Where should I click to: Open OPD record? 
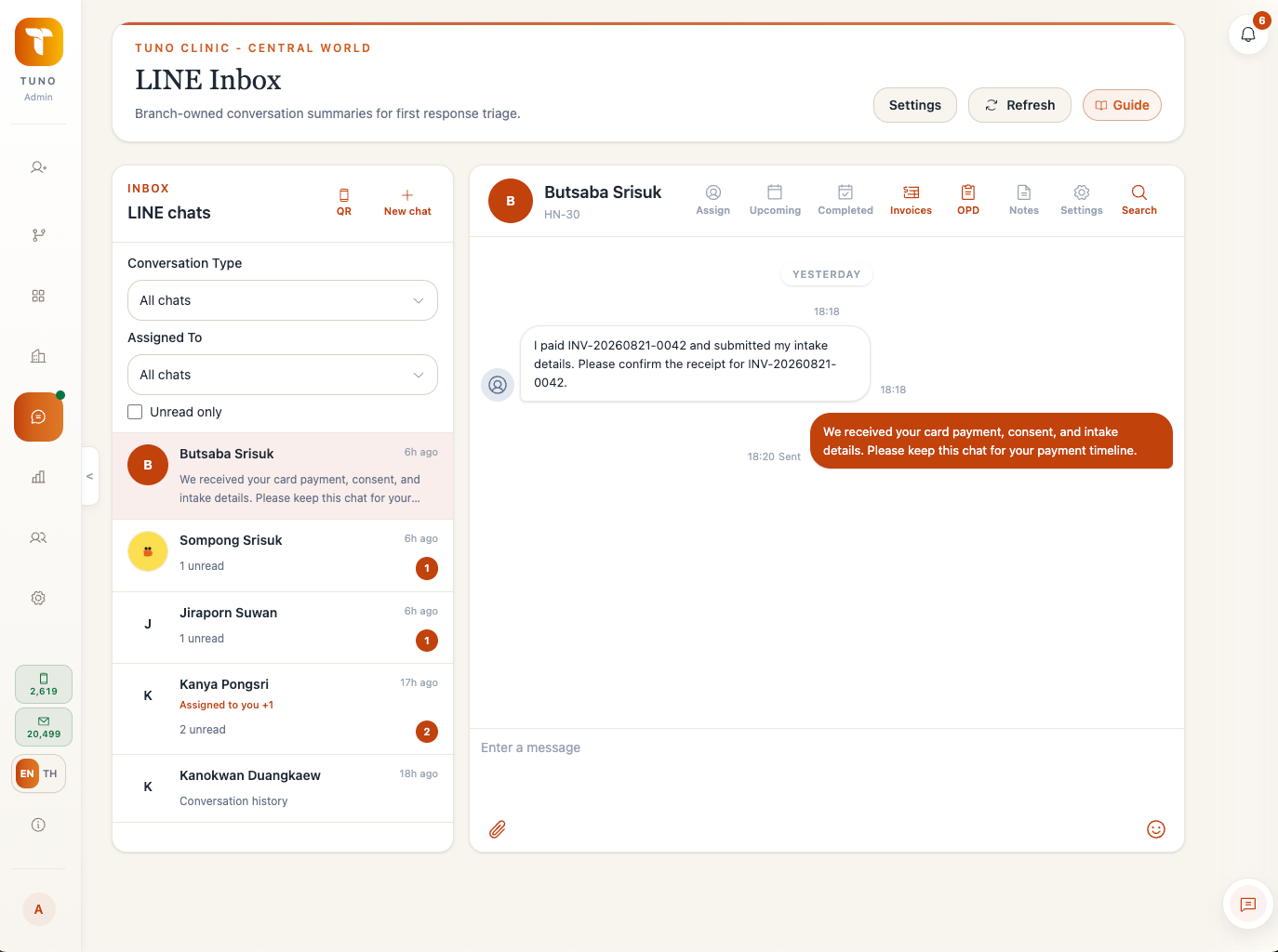[x=968, y=200]
